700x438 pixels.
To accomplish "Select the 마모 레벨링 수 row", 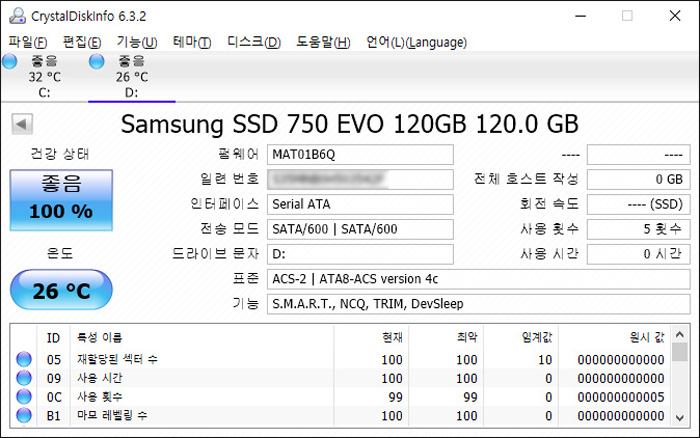I will tap(341, 416).
